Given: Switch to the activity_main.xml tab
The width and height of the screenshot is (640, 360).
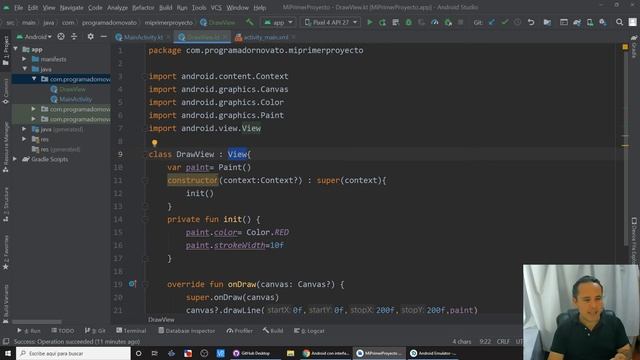Looking at the screenshot, I should tap(266, 37).
